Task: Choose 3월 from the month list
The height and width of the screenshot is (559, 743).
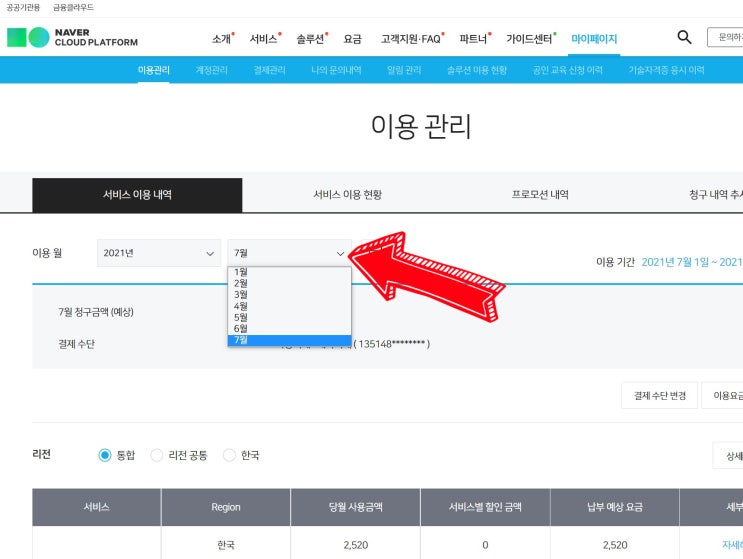Action: click(290, 295)
